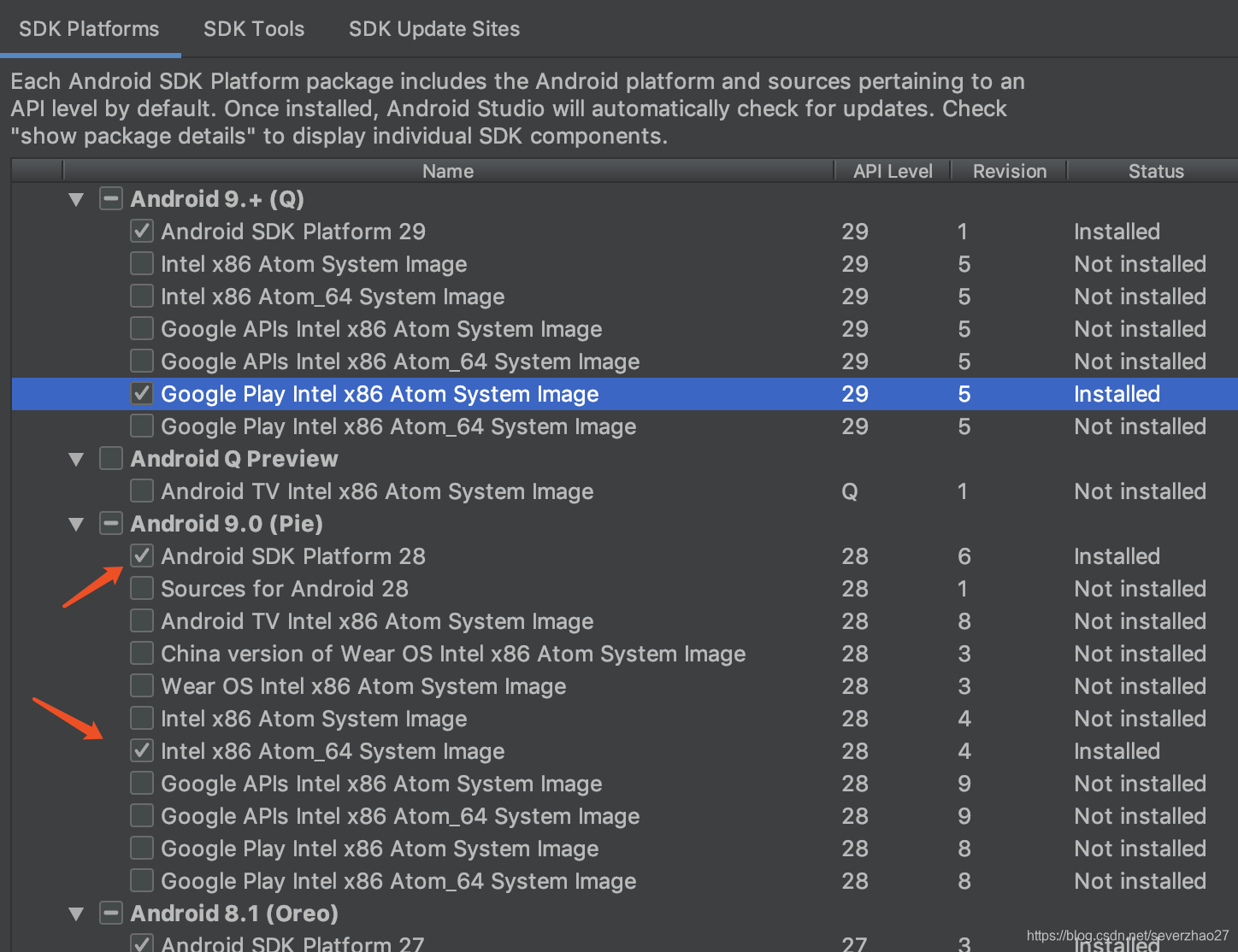Check Intel x86 Atom System Image API 28
Image resolution: width=1238 pixels, height=952 pixels.
pos(142,719)
